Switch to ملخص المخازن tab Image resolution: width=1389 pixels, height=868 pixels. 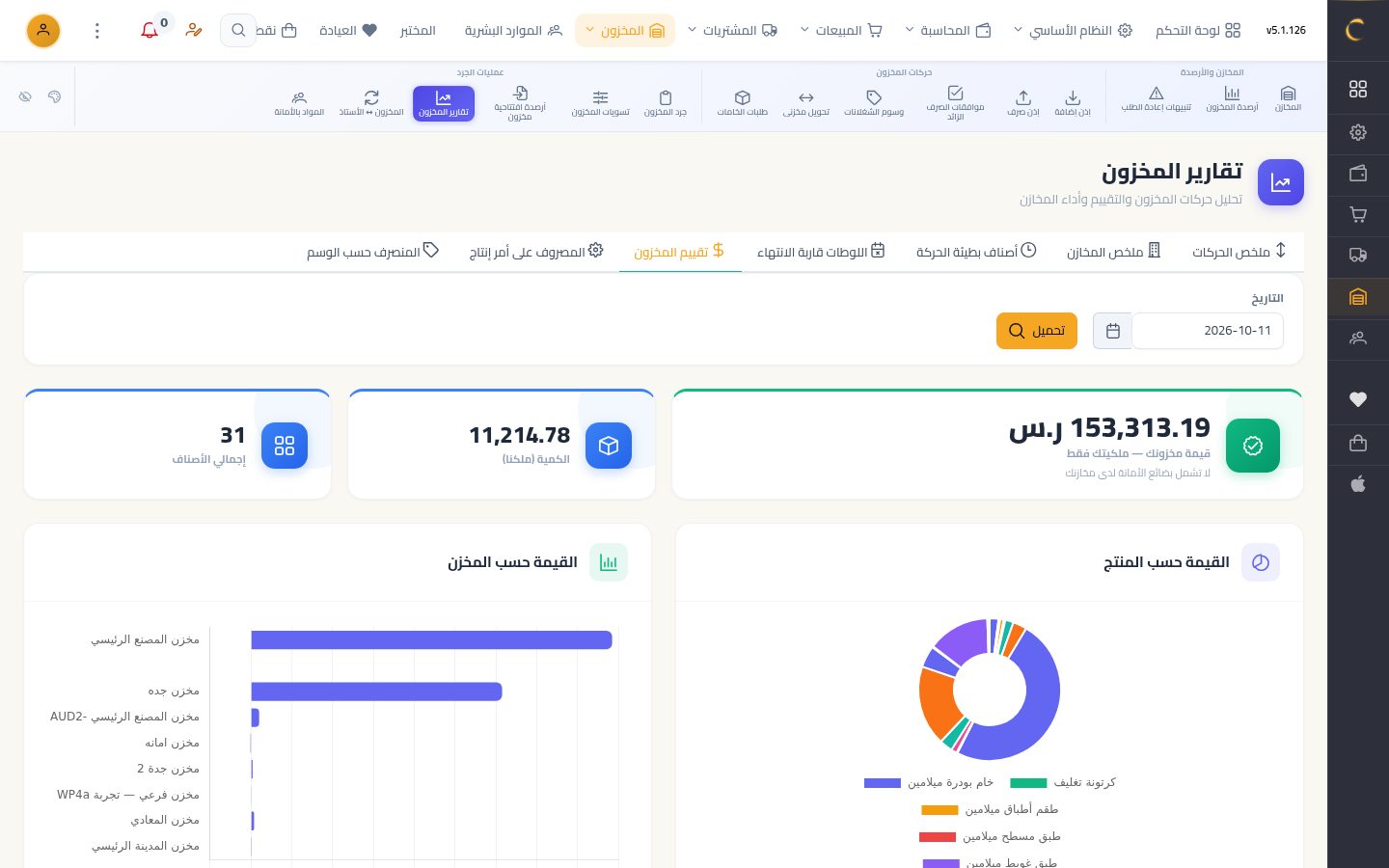(1113, 252)
